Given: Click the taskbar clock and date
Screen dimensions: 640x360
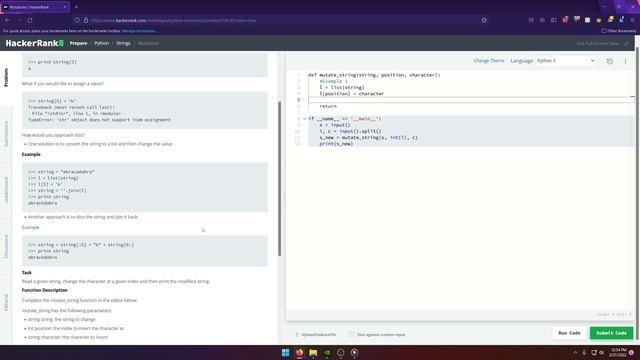Looking at the screenshot, I should [x=619, y=353].
